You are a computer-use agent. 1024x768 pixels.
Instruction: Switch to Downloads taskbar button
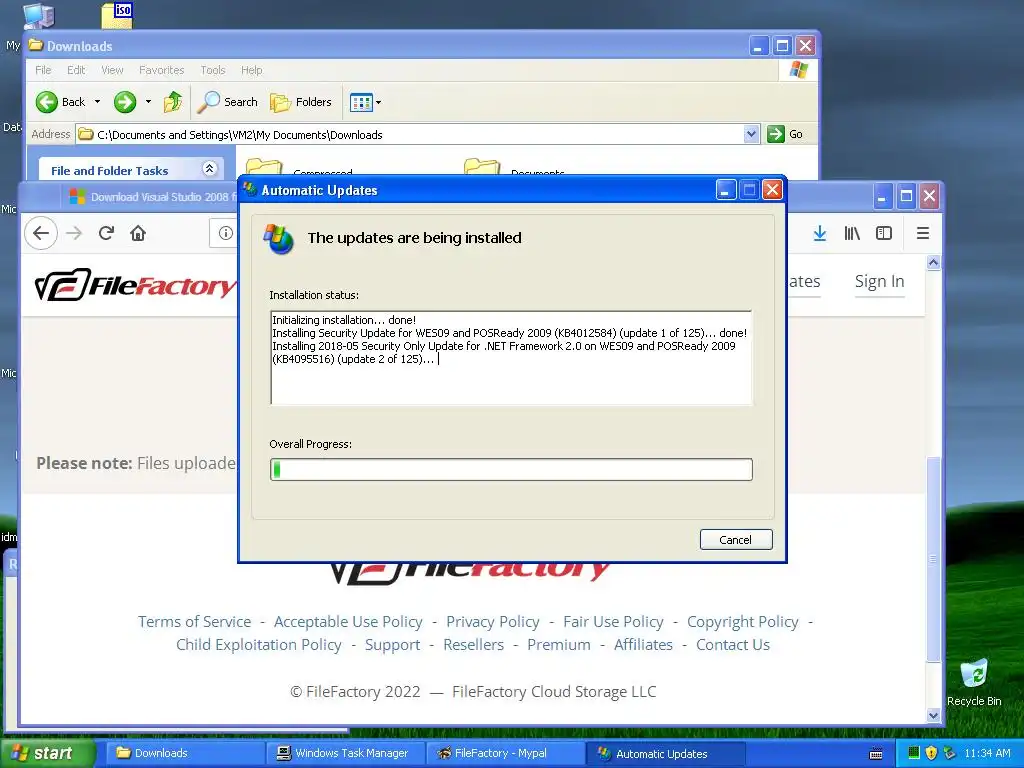coord(186,753)
